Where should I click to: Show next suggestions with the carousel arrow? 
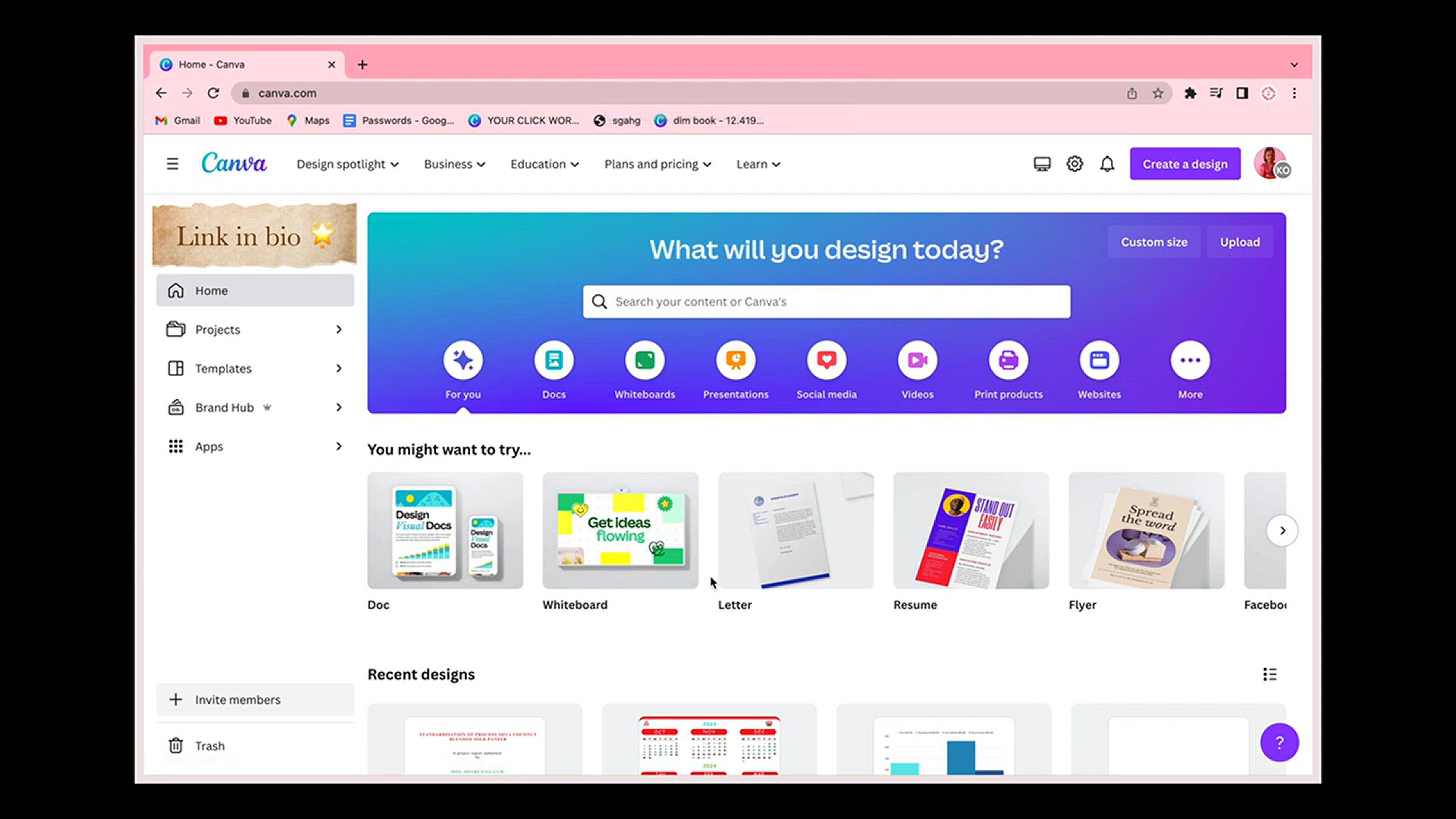(x=1282, y=531)
